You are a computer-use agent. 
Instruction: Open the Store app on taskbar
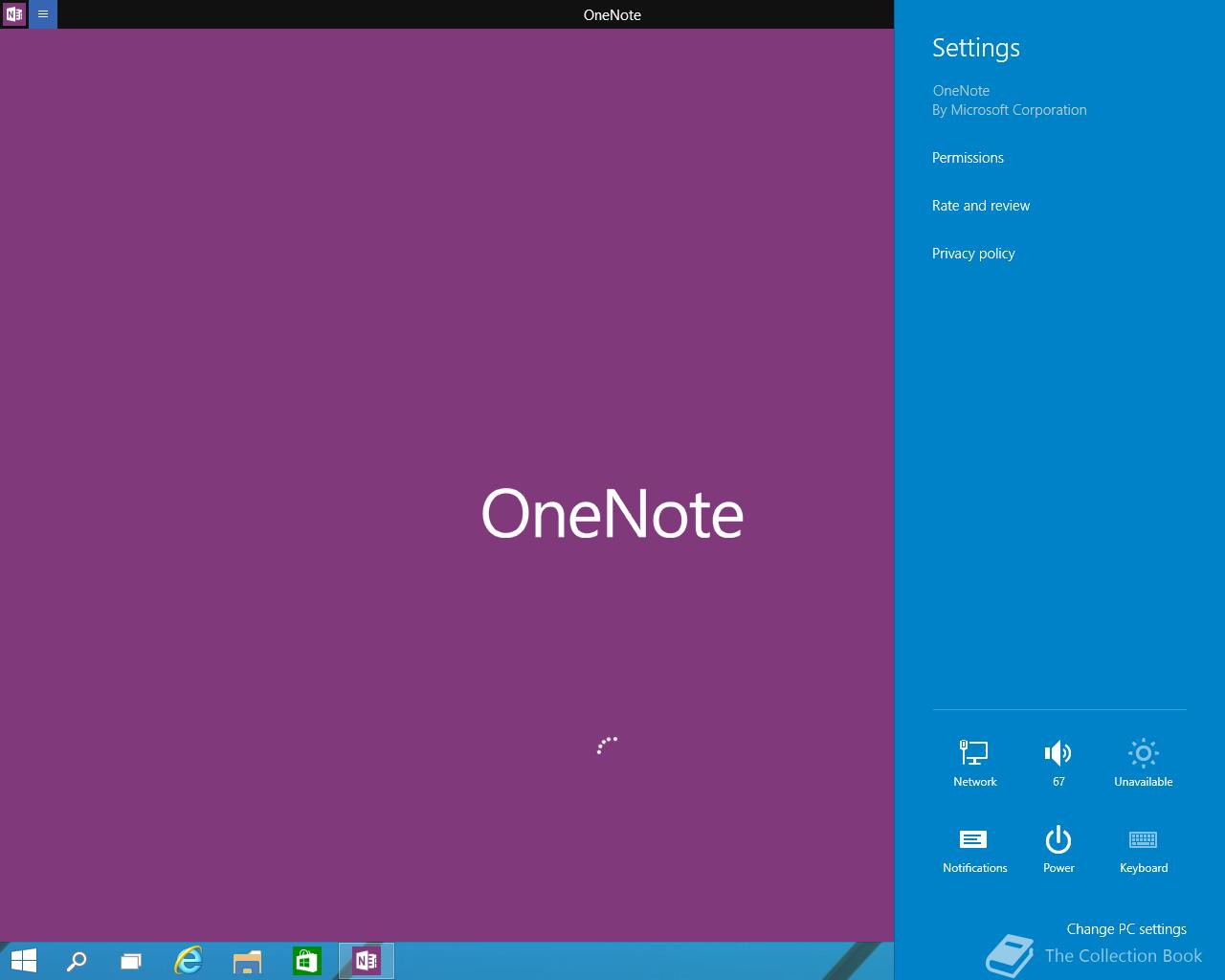point(307,961)
